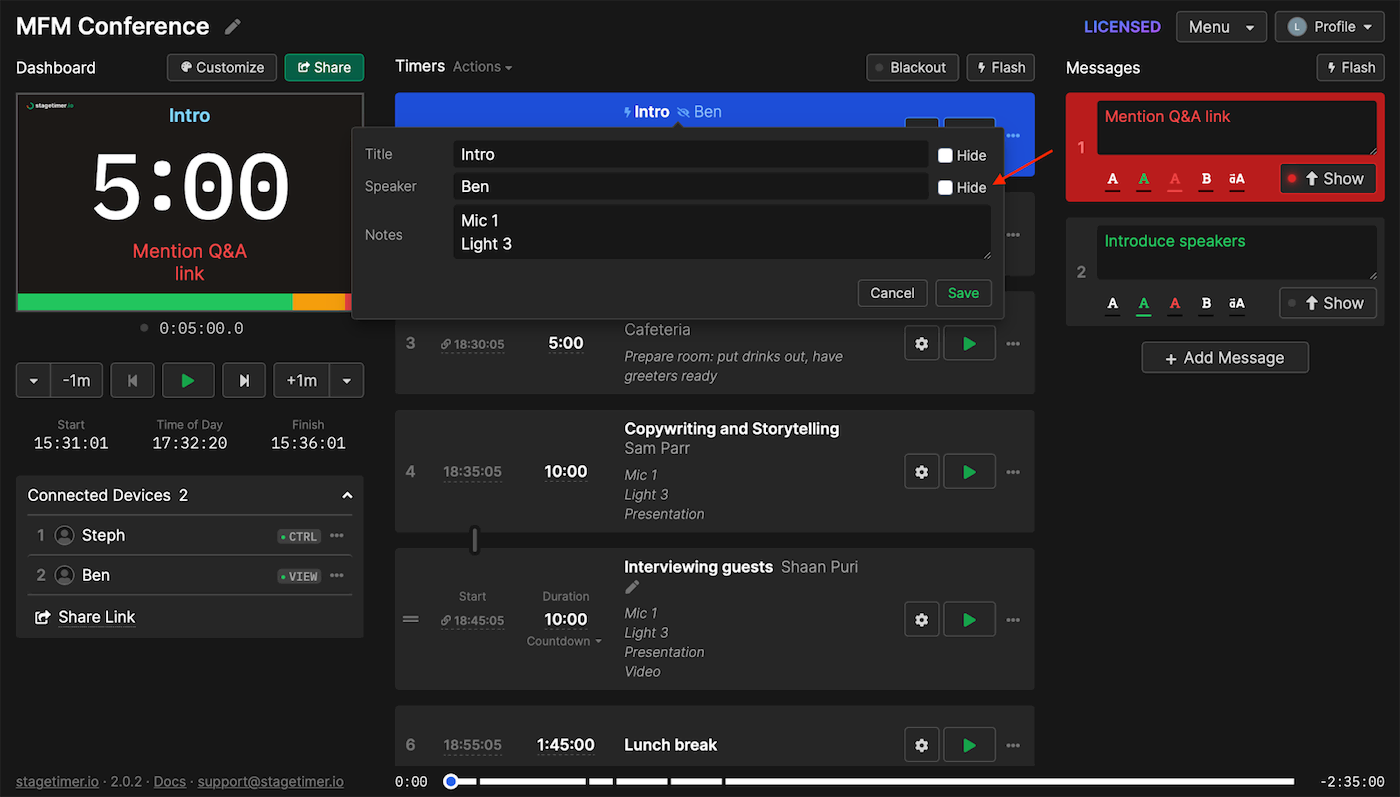Screen dimensions: 1400x797
Task: Toggle the Hide checkbox for Title
Action: [945, 155]
